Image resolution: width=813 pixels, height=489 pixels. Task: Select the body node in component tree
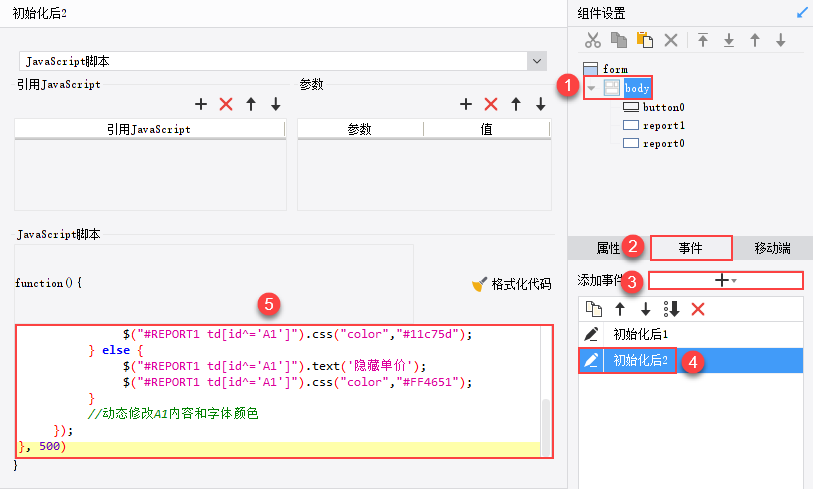[x=637, y=88]
